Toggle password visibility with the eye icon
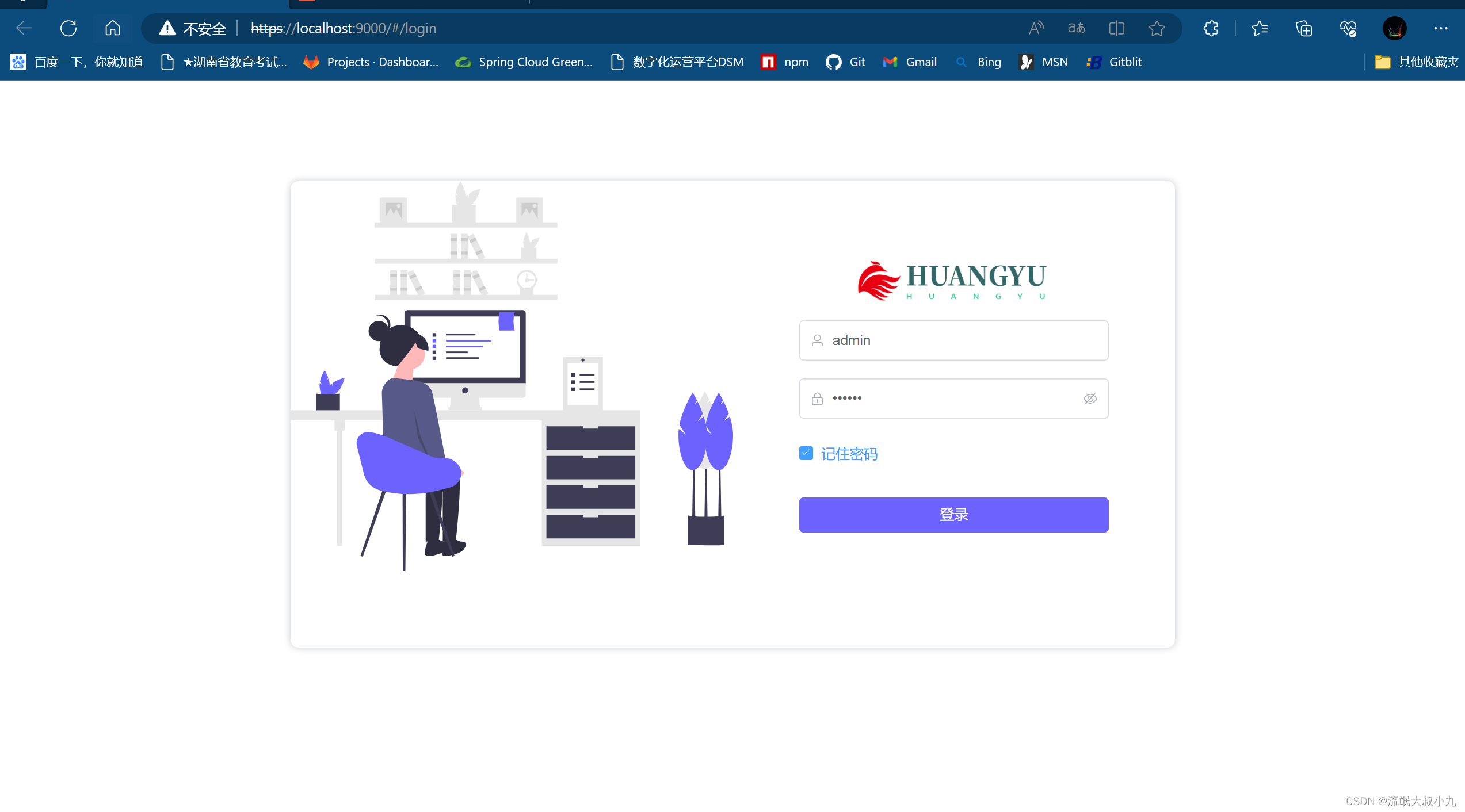Image resolution: width=1465 pixels, height=812 pixels. 1090,398
